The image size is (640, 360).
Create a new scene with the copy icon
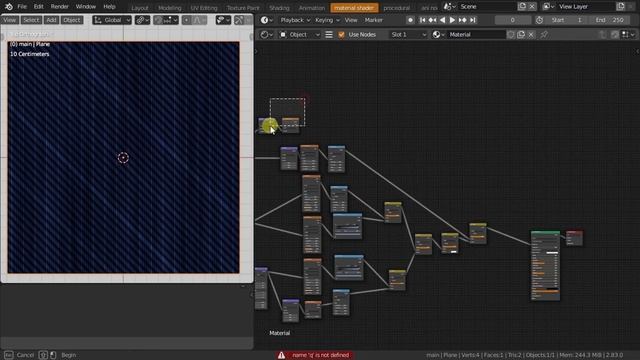point(522,7)
